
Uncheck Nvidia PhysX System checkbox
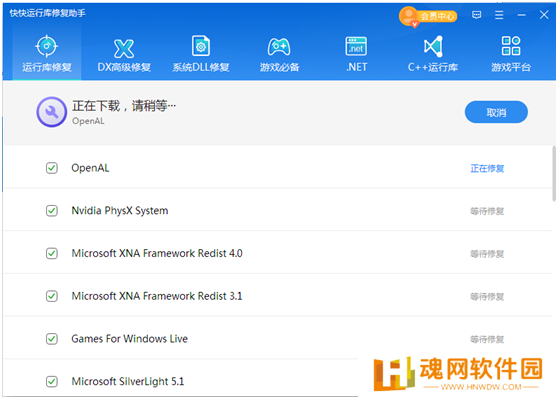pos(52,210)
